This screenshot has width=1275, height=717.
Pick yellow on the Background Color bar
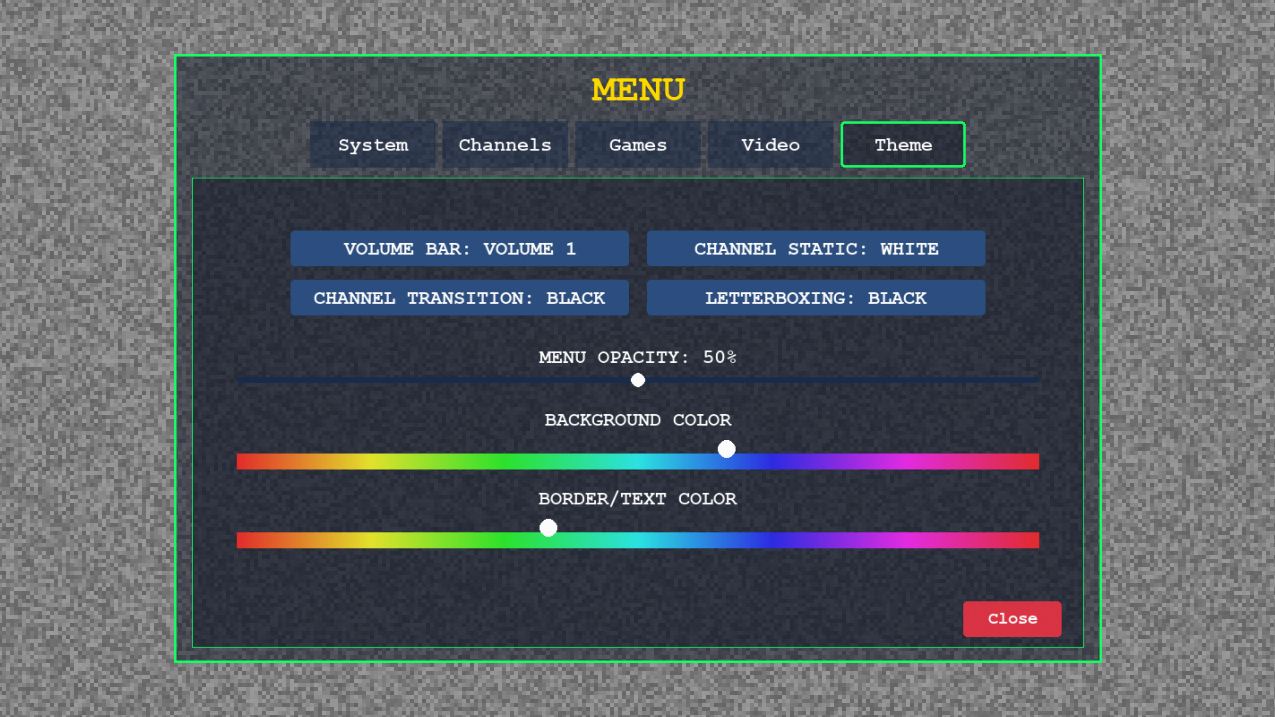point(370,461)
